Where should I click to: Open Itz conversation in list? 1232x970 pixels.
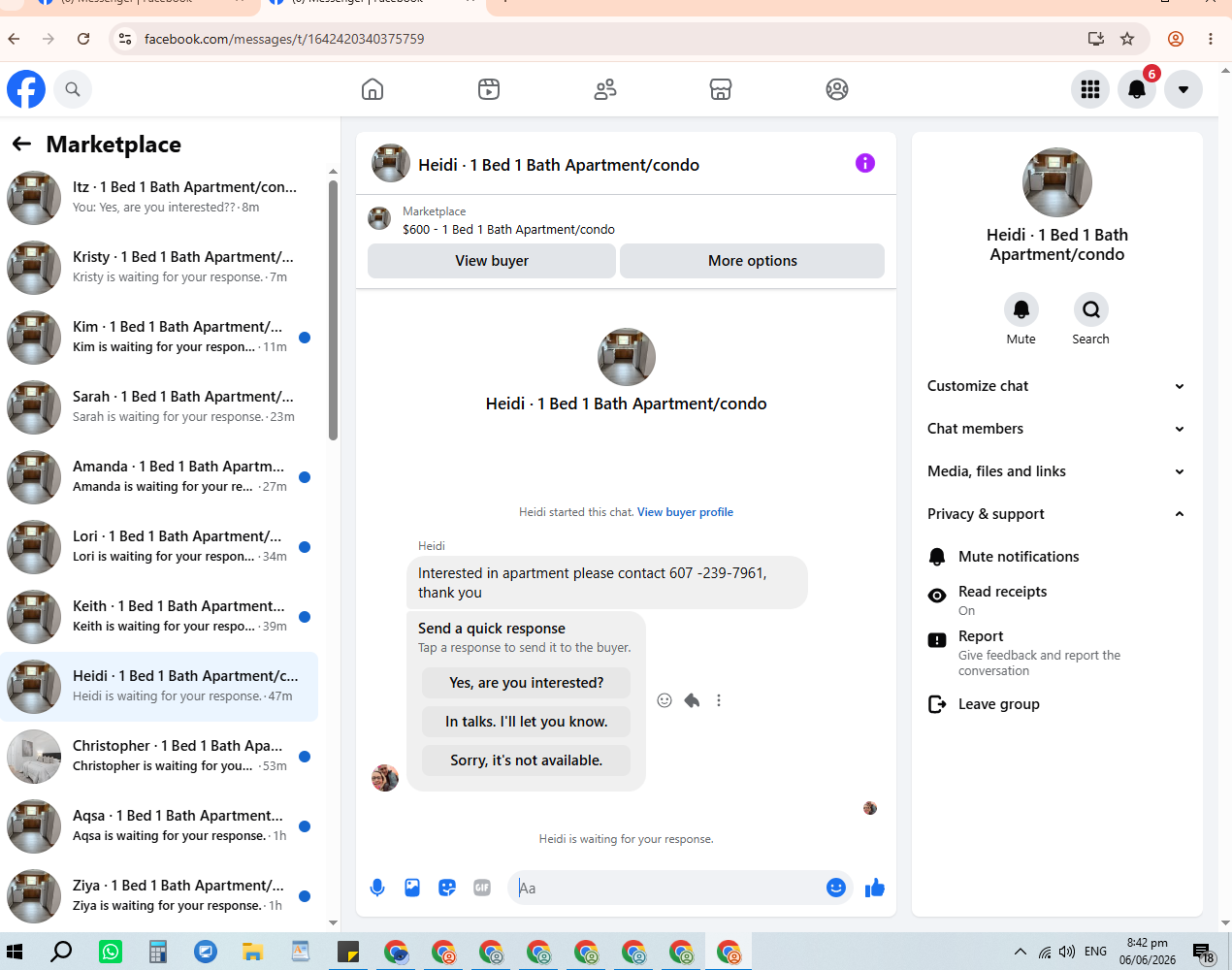pos(159,198)
